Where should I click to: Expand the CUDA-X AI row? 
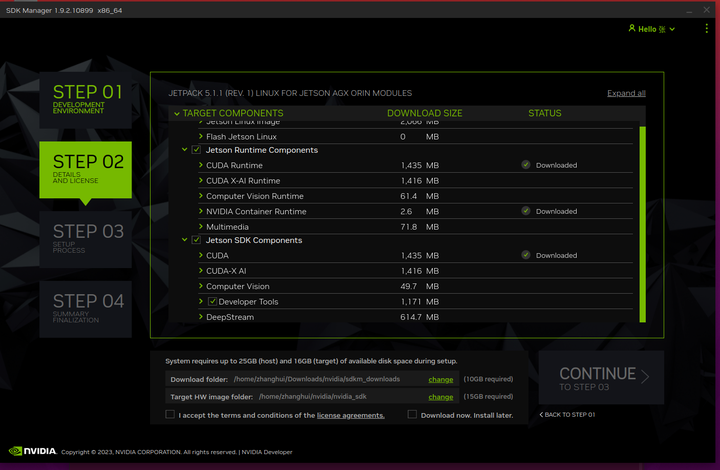click(201, 270)
